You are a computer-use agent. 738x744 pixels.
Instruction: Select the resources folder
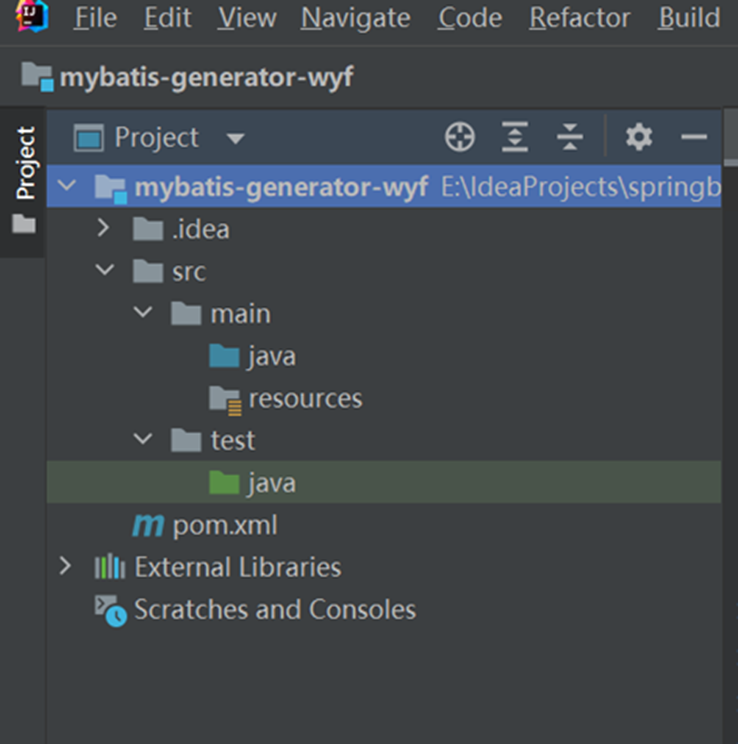coord(306,399)
